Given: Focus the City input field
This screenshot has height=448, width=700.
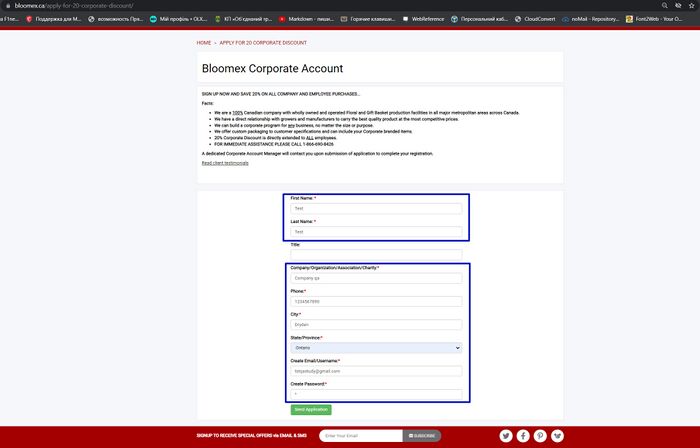Looking at the screenshot, I should click(376, 324).
